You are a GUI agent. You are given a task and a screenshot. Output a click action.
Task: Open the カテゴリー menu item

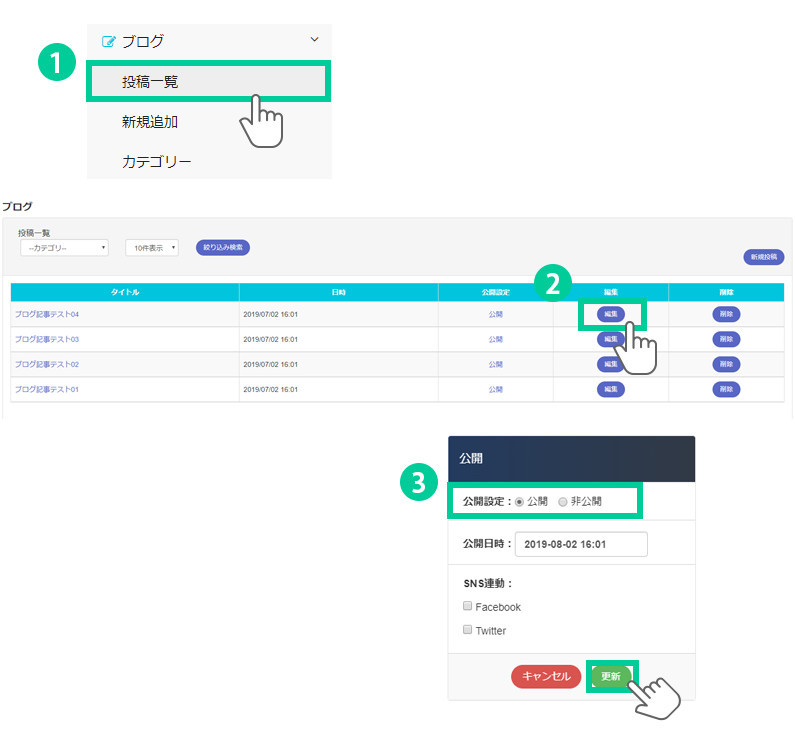(156, 161)
